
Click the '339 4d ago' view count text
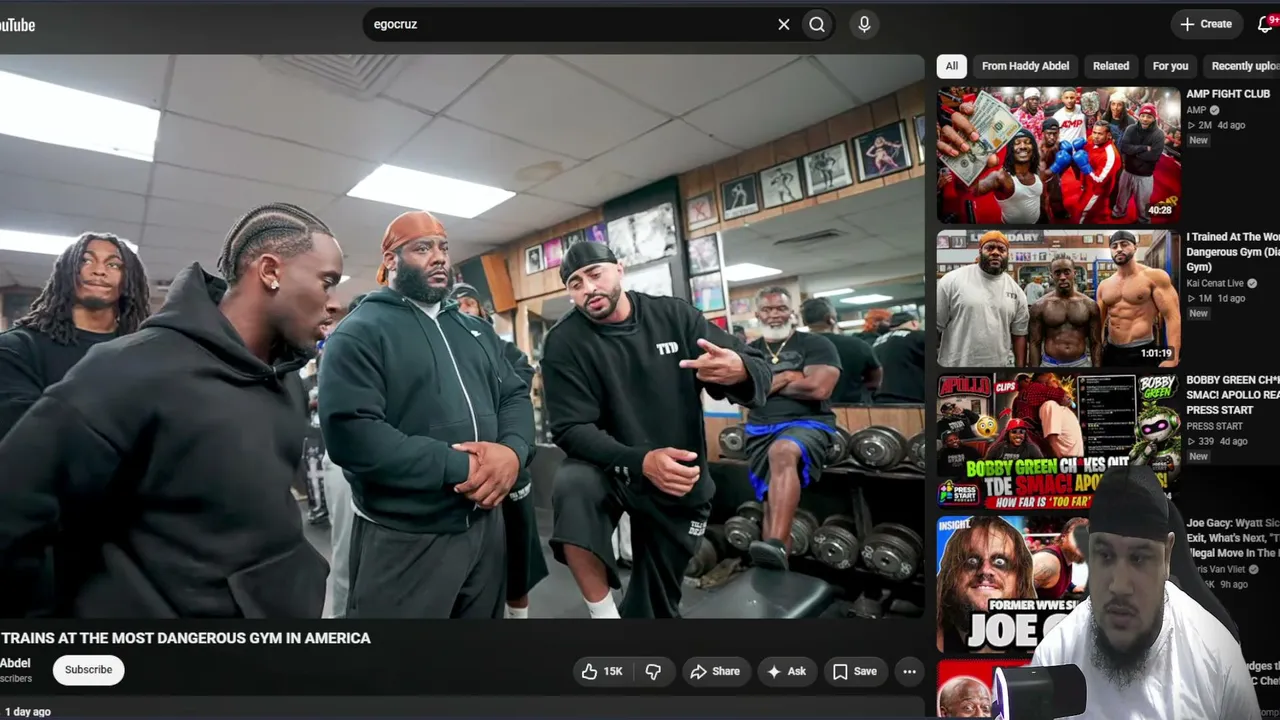[1217, 441]
